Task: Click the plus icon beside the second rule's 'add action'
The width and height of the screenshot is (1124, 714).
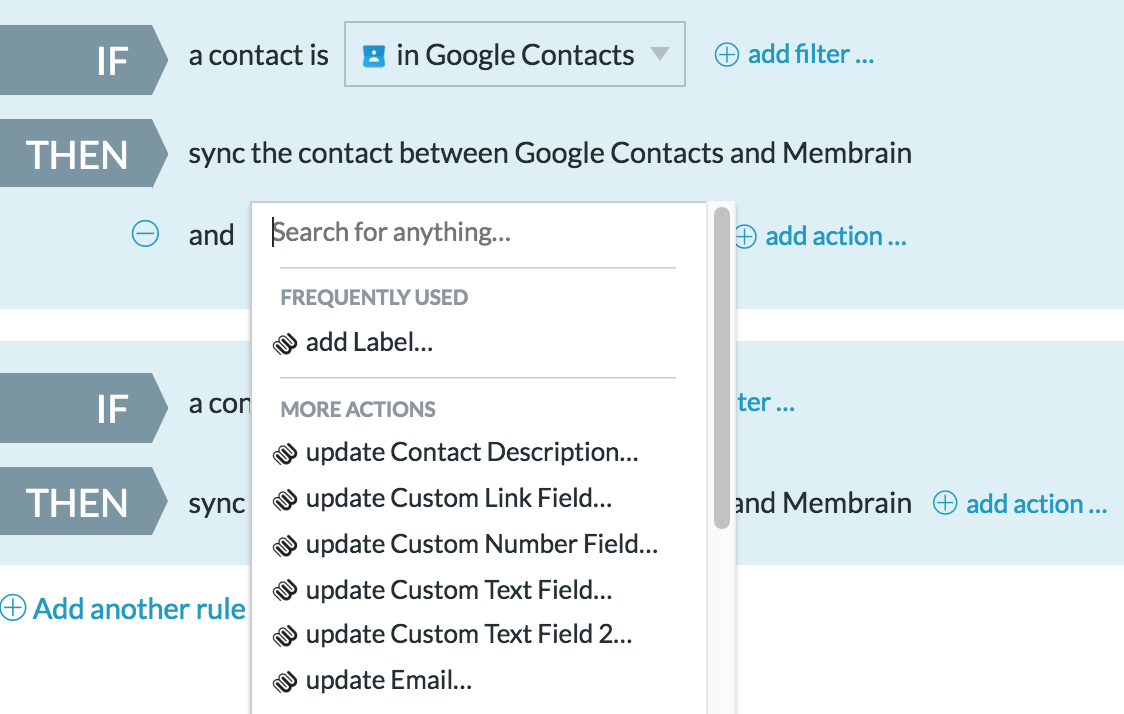Action: click(x=945, y=503)
